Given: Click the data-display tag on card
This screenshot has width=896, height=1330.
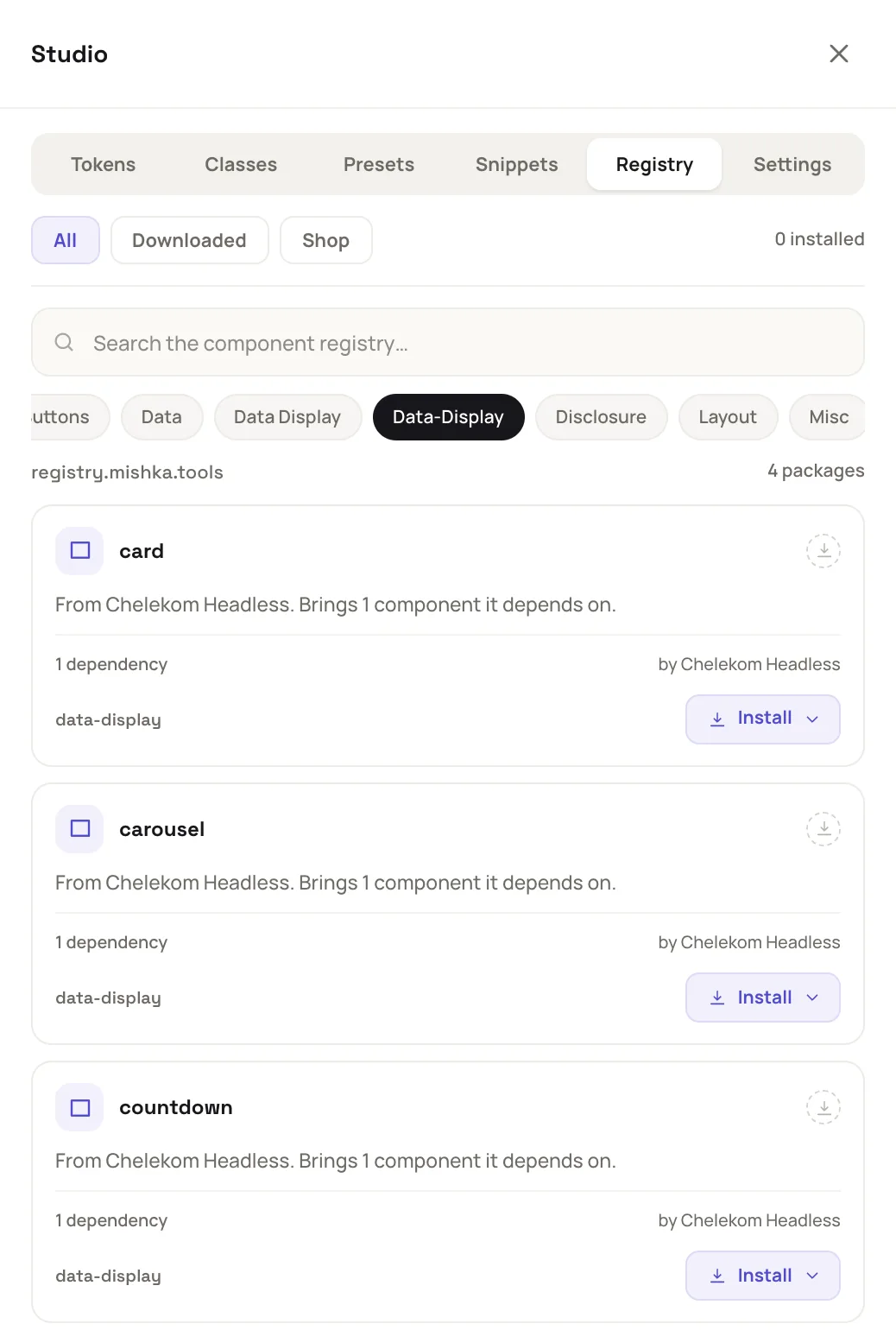Looking at the screenshot, I should (x=108, y=719).
